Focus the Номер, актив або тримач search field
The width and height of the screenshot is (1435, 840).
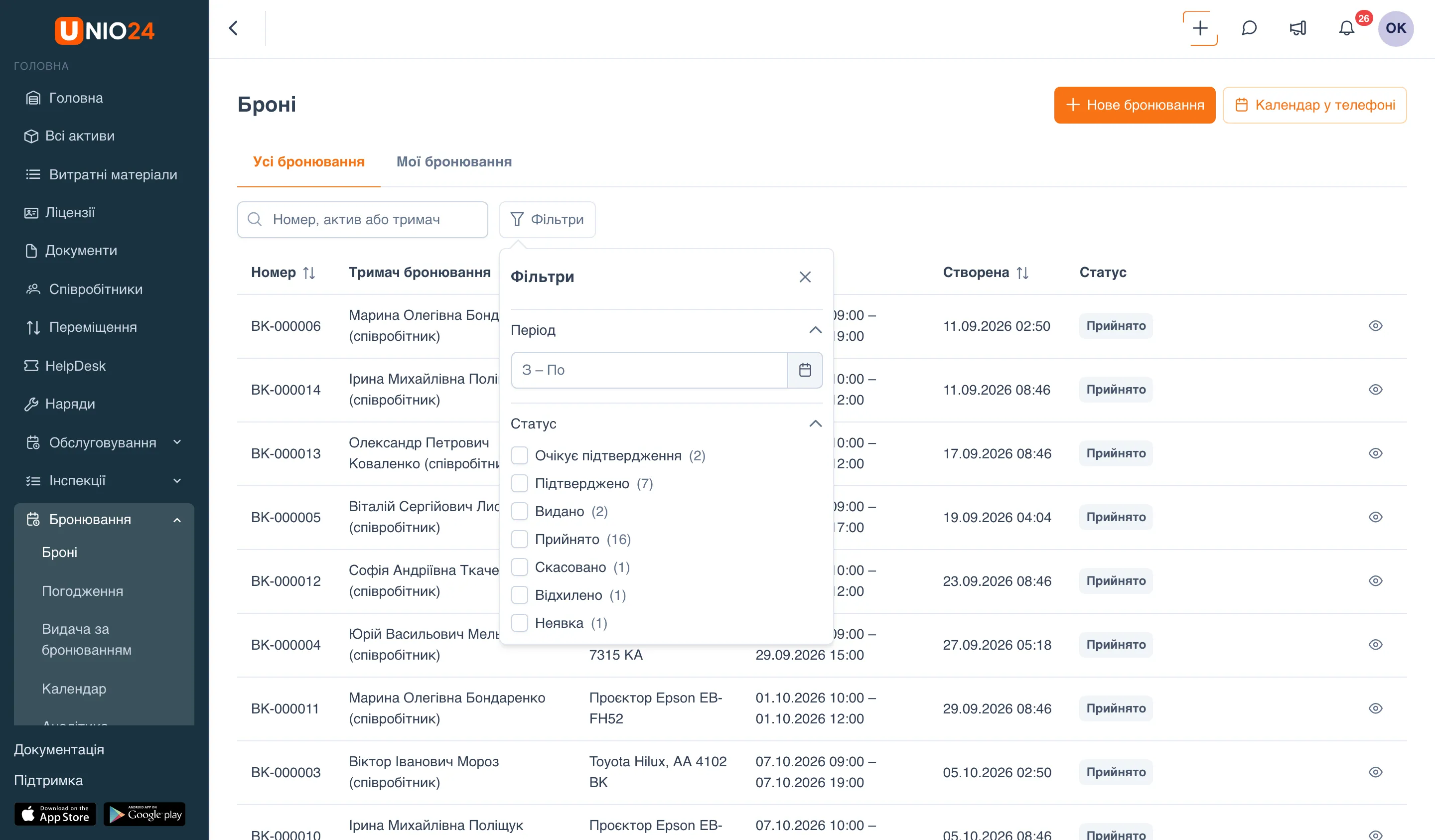point(363,220)
